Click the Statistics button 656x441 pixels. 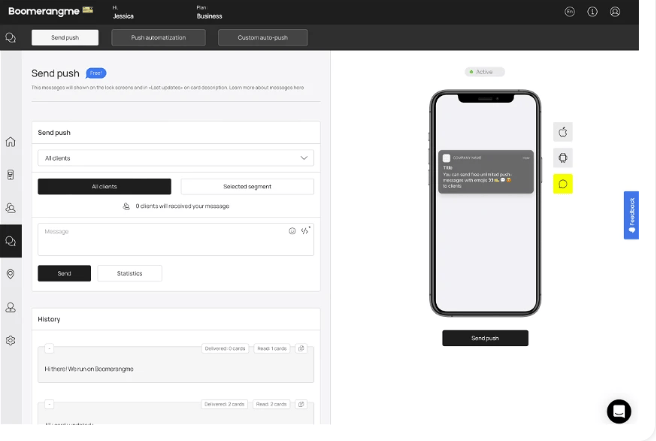pyautogui.click(x=130, y=273)
